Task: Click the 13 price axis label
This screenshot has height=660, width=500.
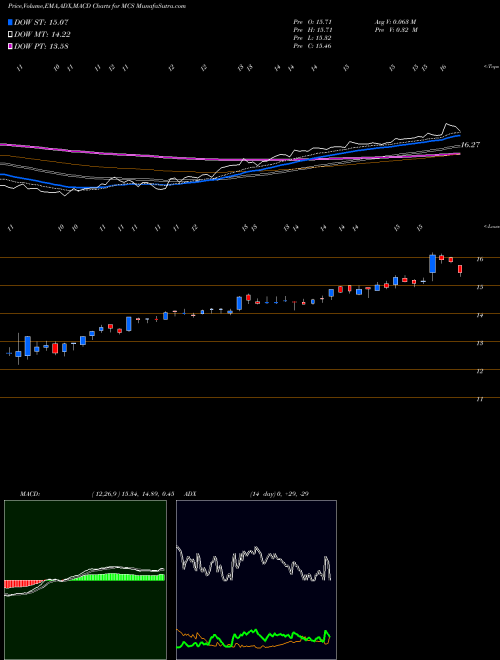Action: (x=480, y=343)
